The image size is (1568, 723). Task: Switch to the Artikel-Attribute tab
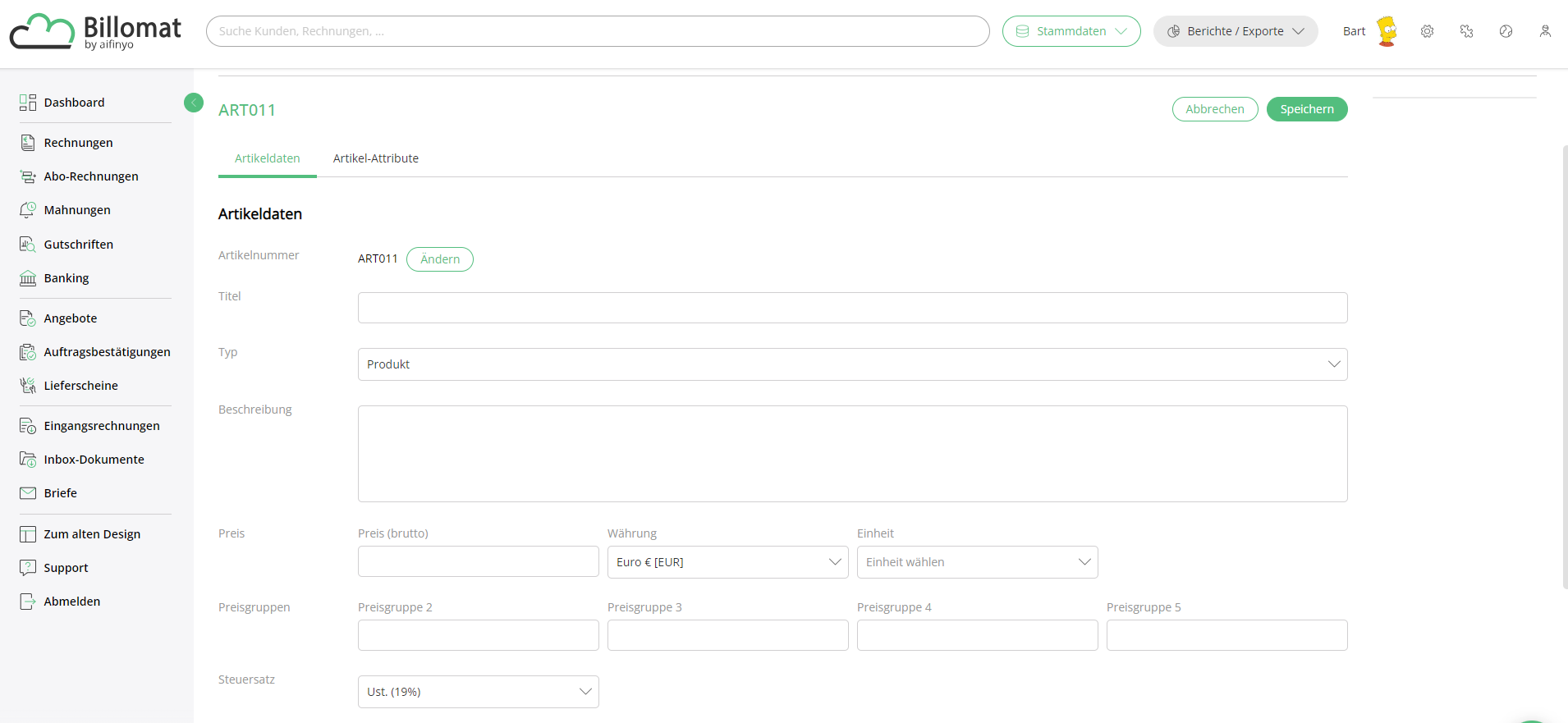[376, 158]
